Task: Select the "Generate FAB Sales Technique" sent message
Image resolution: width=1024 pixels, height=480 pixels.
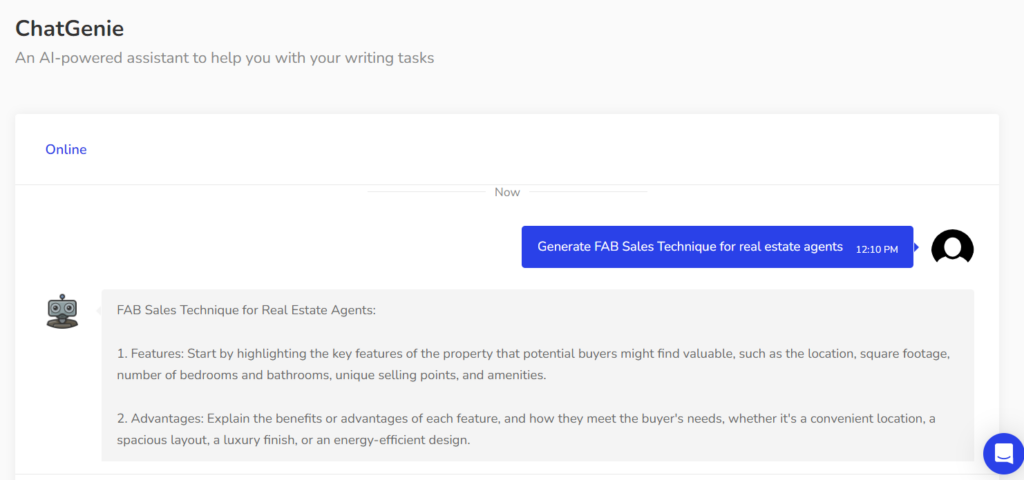Action: click(x=690, y=246)
